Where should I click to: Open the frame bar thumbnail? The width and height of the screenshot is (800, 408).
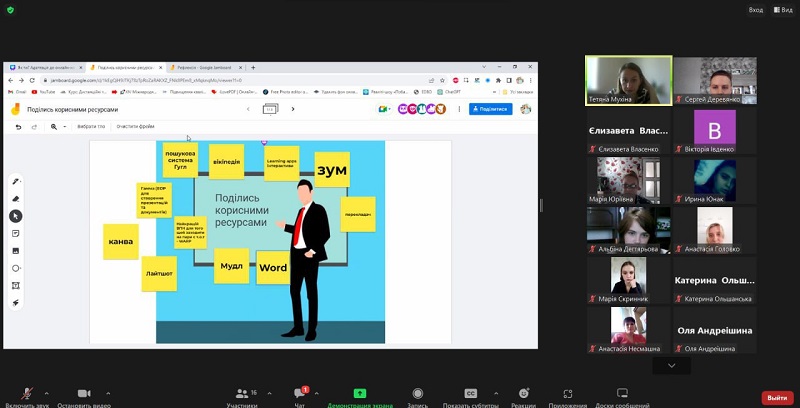[270, 109]
